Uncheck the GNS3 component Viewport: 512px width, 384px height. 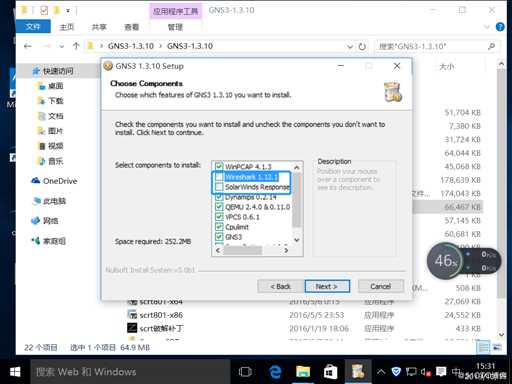click(x=219, y=237)
